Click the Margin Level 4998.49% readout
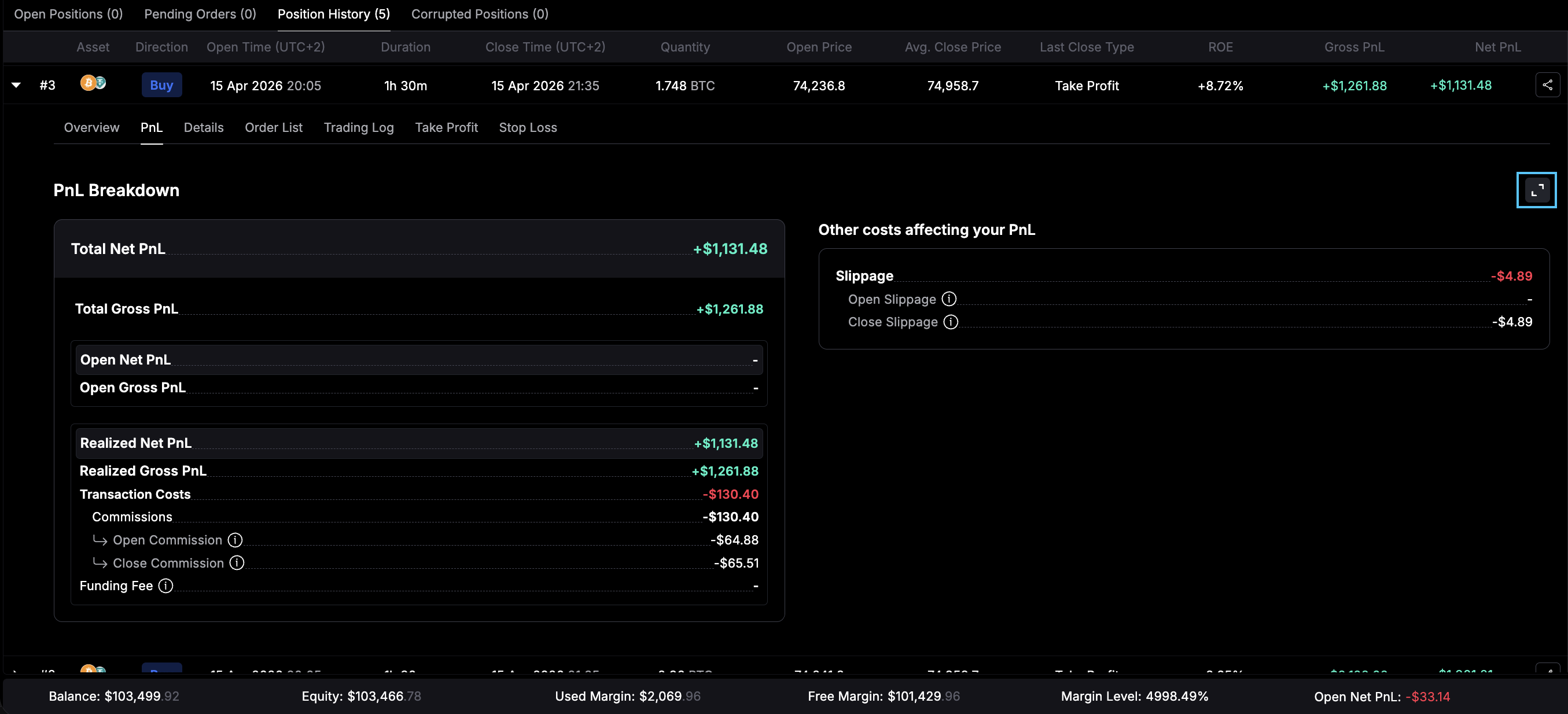Screen dimensions: 1568x714 pyautogui.click(x=1135, y=695)
